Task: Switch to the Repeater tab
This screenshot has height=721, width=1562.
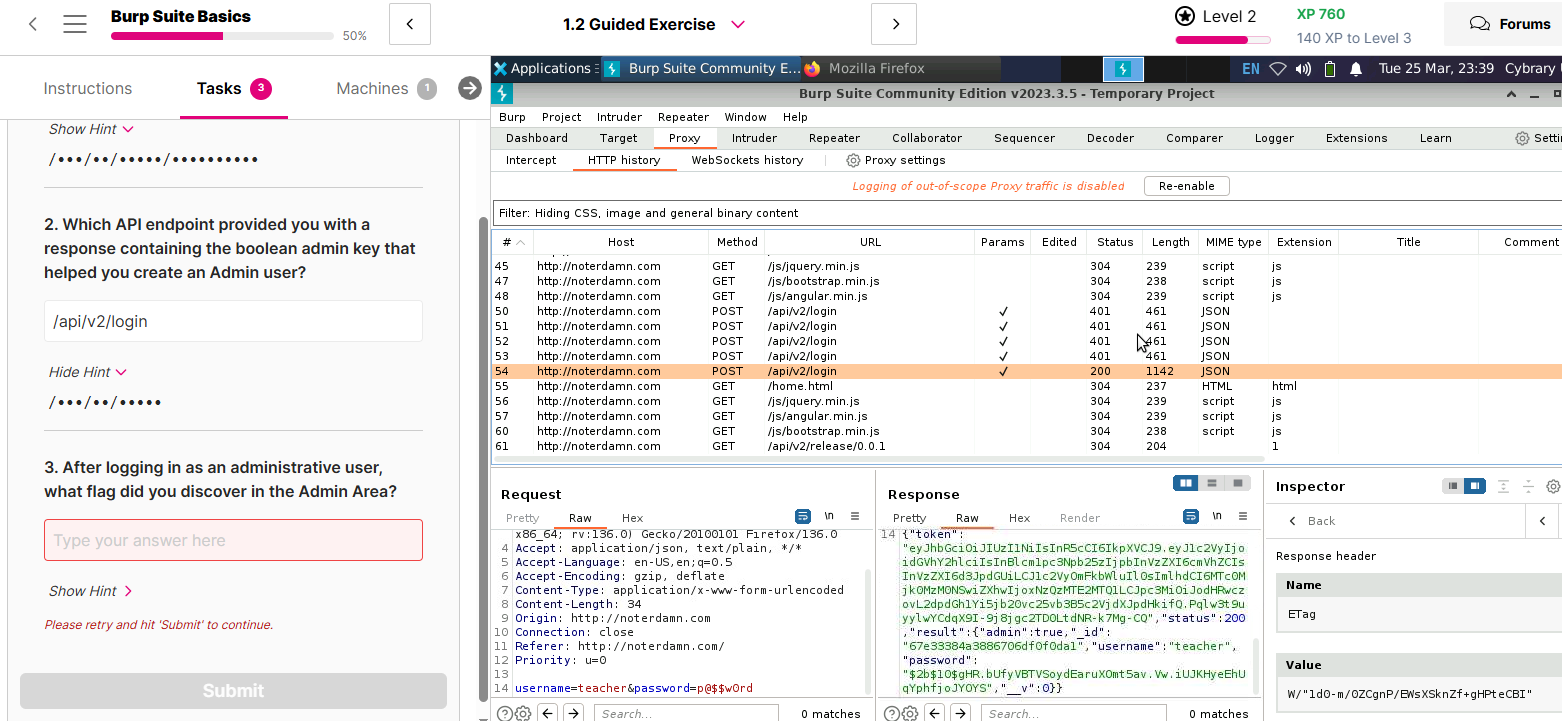Action: (834, 138)
